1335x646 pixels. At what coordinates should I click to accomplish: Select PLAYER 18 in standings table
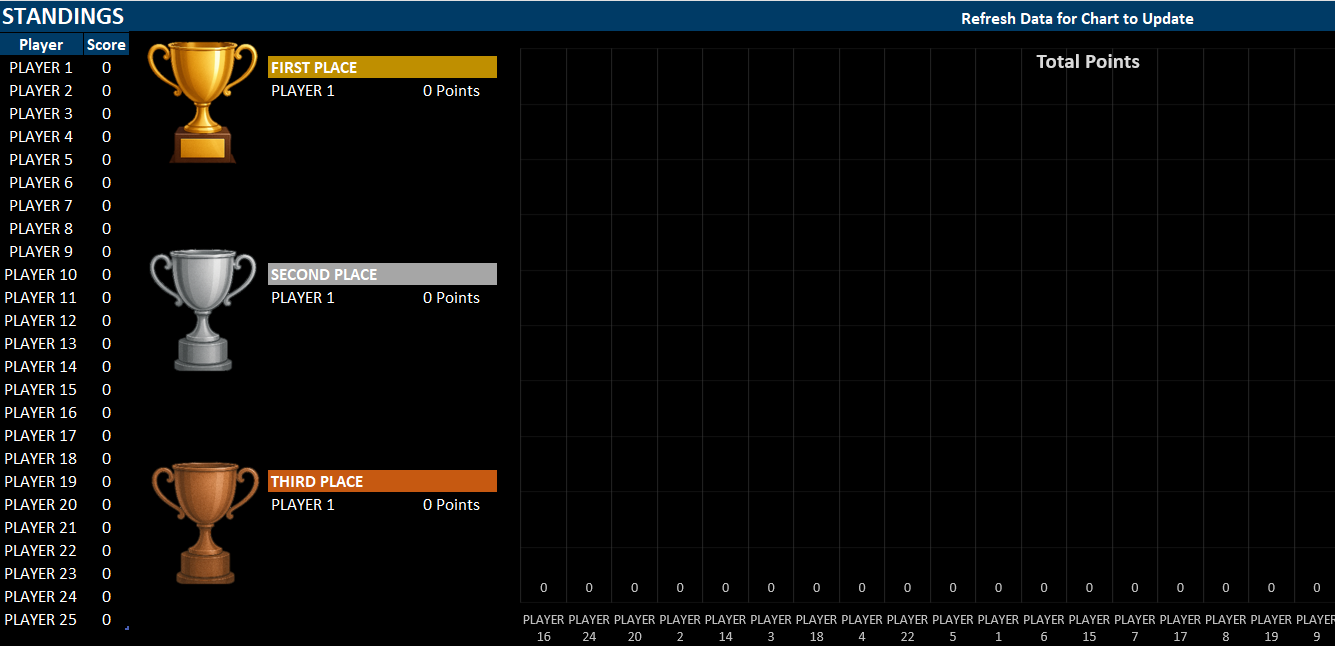[x=41, y=459]
